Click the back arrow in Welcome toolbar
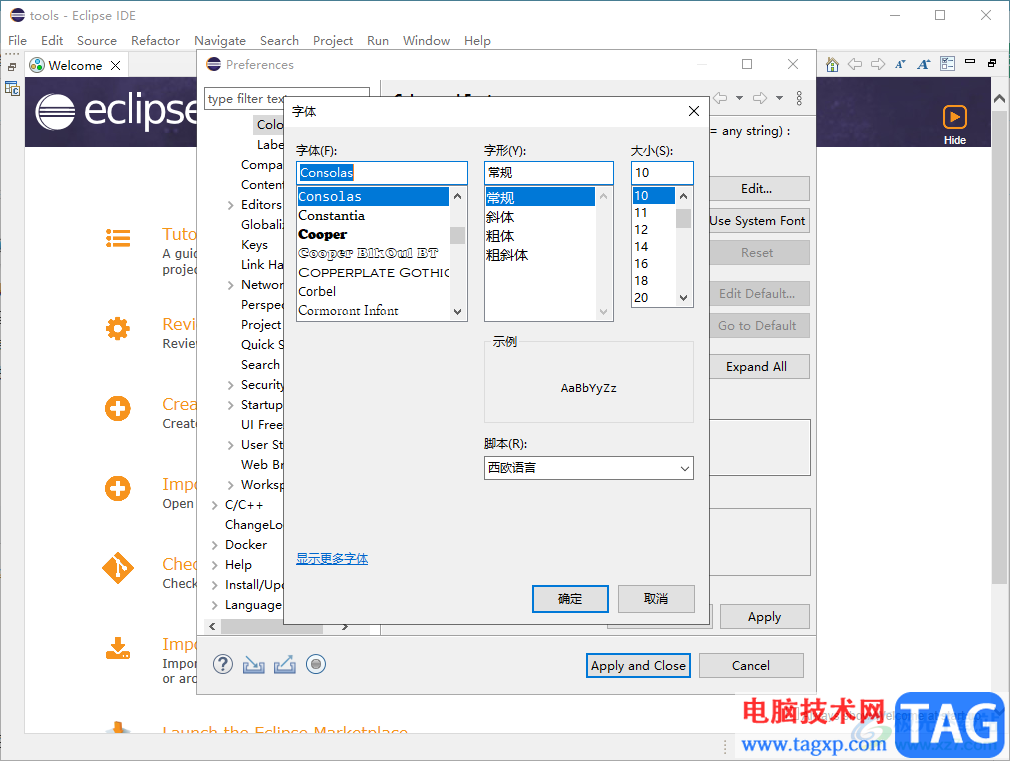The width and height of the screenshot is (1010, 761). point(855,64)
